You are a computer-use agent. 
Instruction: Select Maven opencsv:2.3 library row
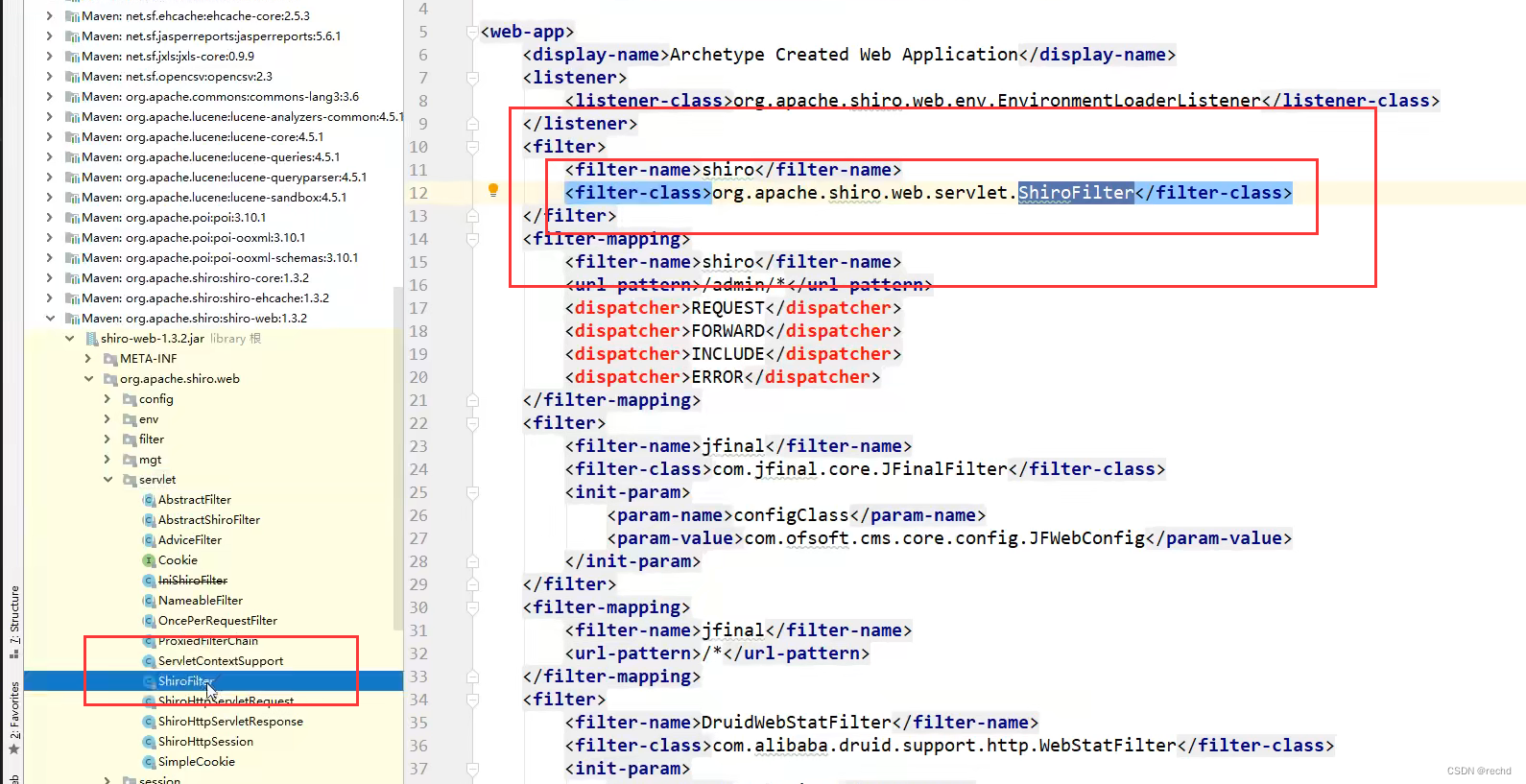tap(213, 77)
